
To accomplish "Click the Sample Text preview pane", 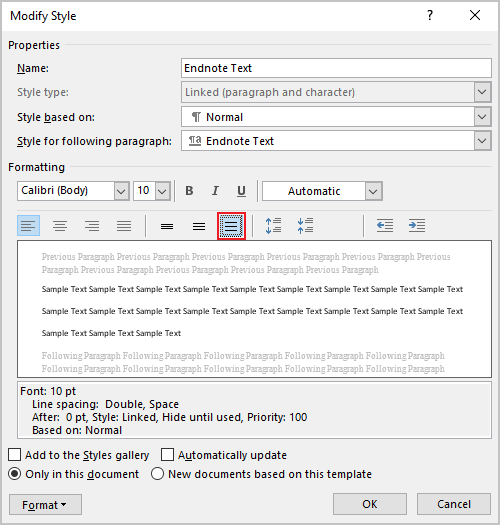I will [255, 309].
